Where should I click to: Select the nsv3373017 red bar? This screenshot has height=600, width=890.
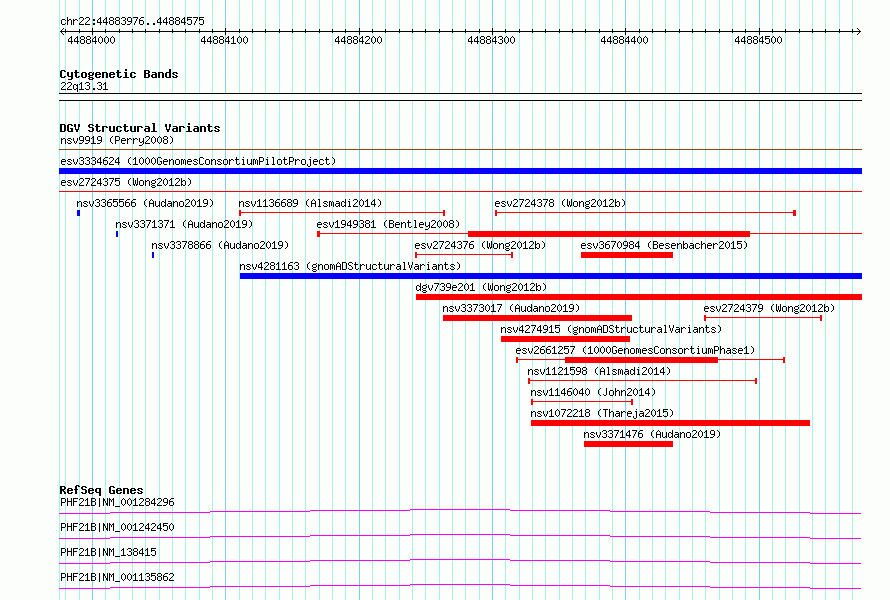click(x=537, y=318)
